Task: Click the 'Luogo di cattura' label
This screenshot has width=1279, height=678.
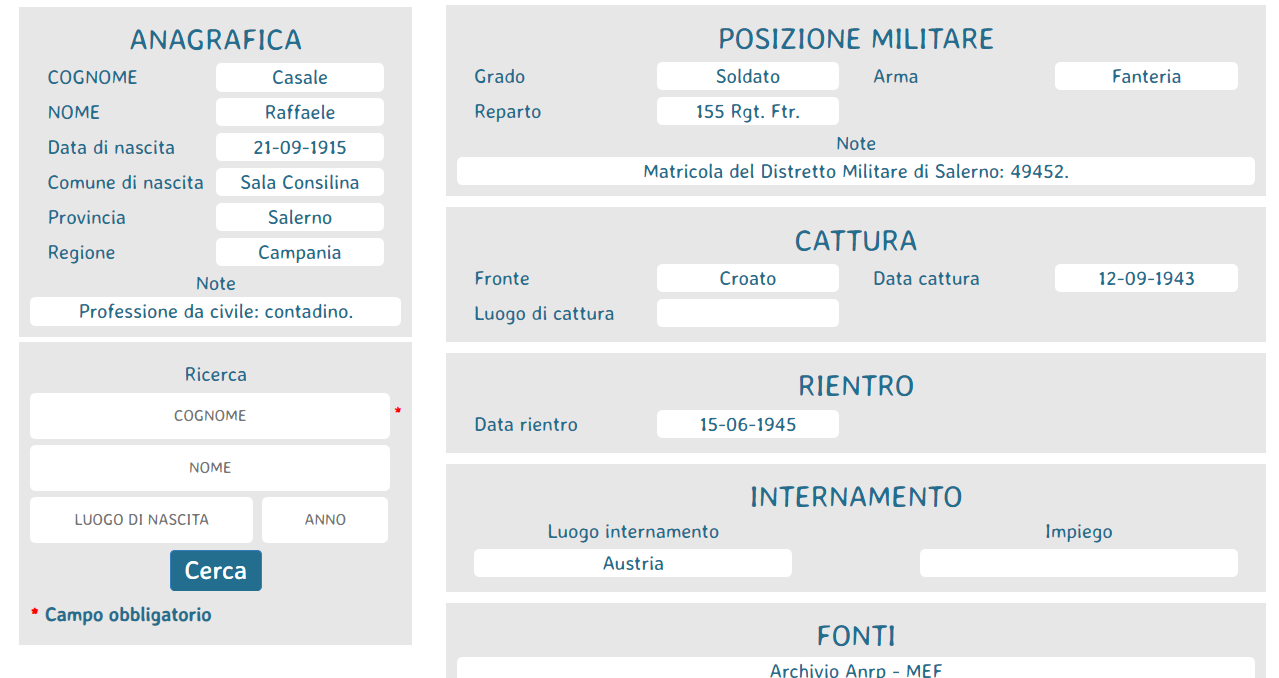Action: pos(544,313)
